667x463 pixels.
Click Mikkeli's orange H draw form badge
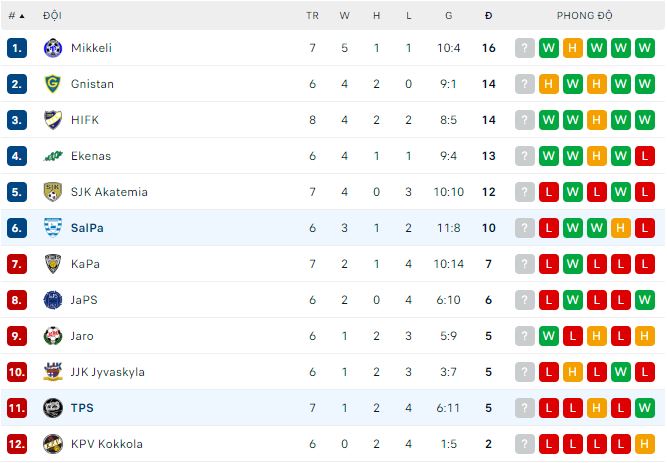(x=573, y=48)
